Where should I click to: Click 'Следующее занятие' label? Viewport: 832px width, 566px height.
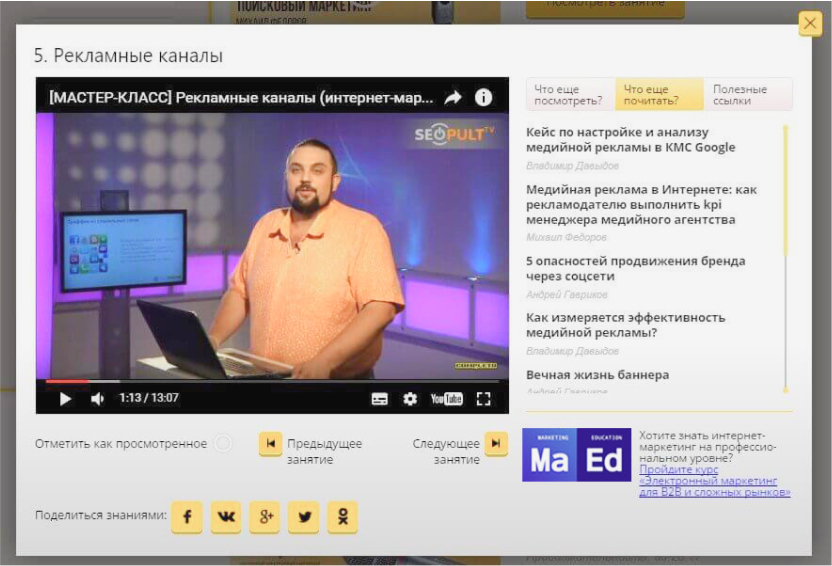coord(446,451)
